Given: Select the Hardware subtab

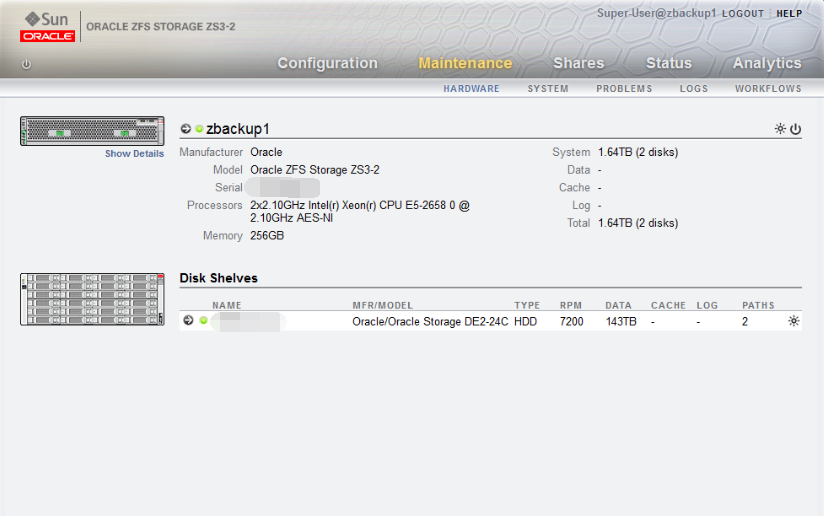Looking at the screenshot, I should (x=471, y=89).
